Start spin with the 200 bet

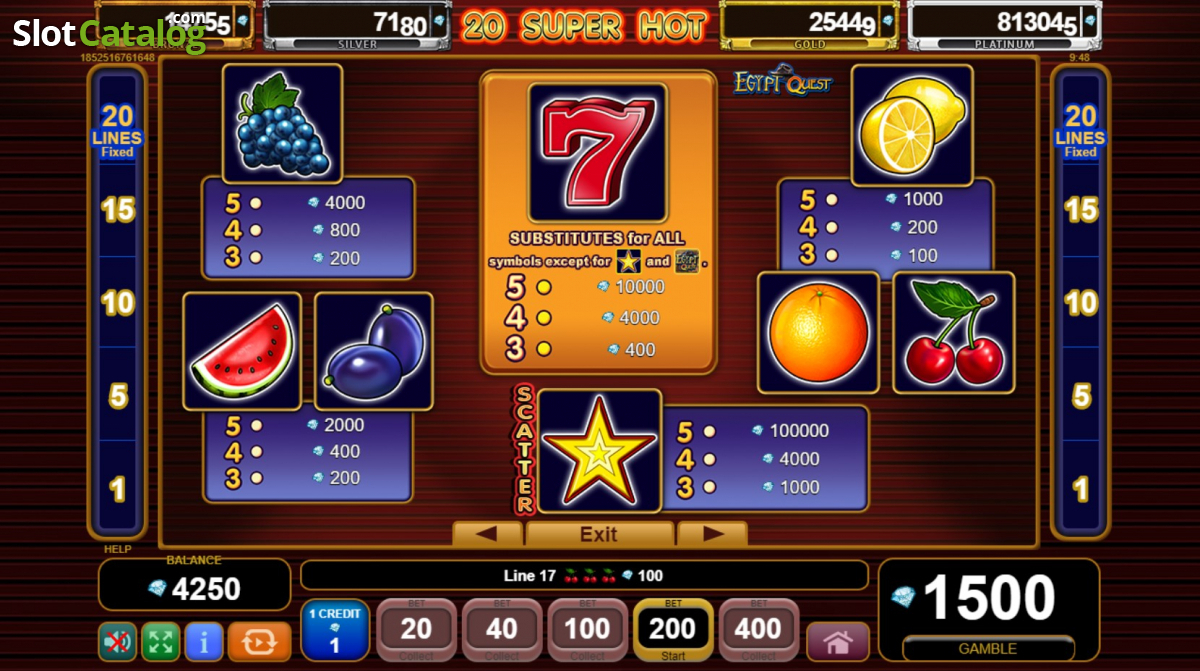click(x=673, y=630)
